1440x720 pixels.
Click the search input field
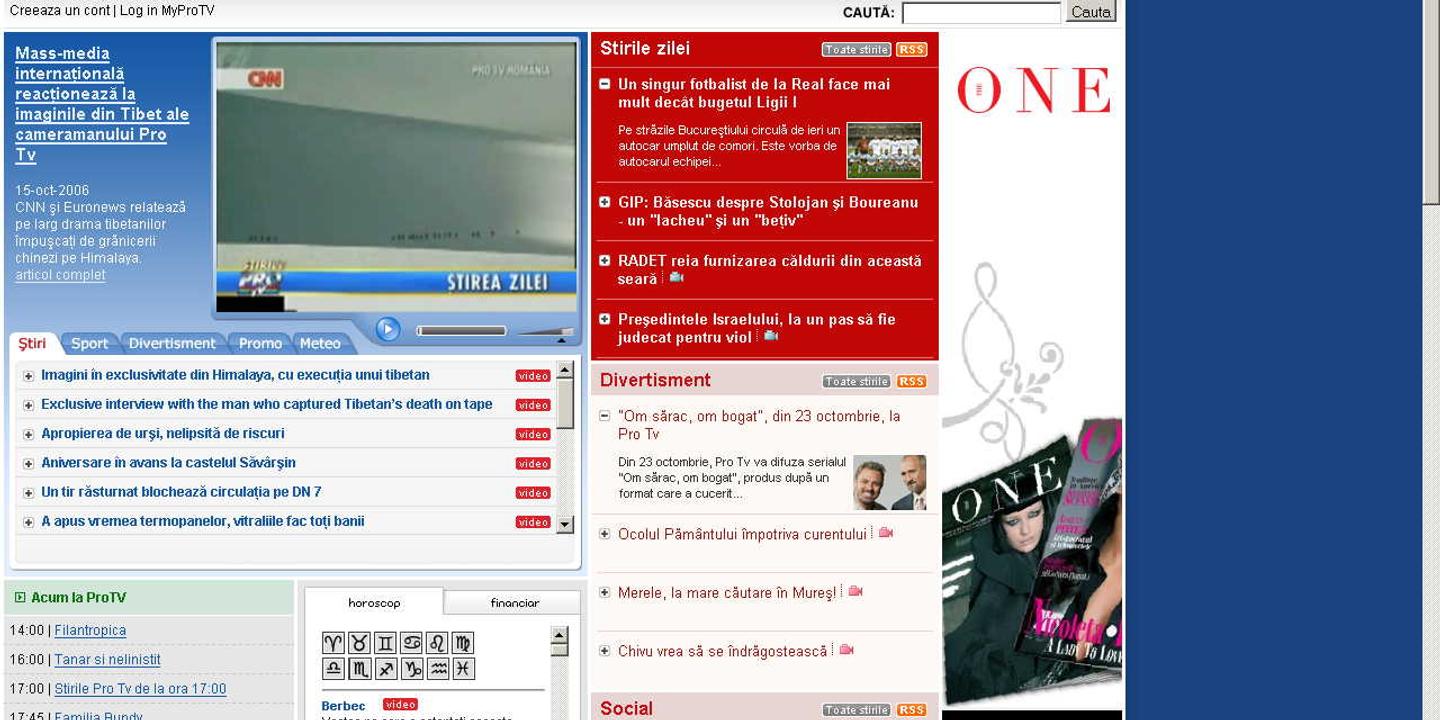981,13
